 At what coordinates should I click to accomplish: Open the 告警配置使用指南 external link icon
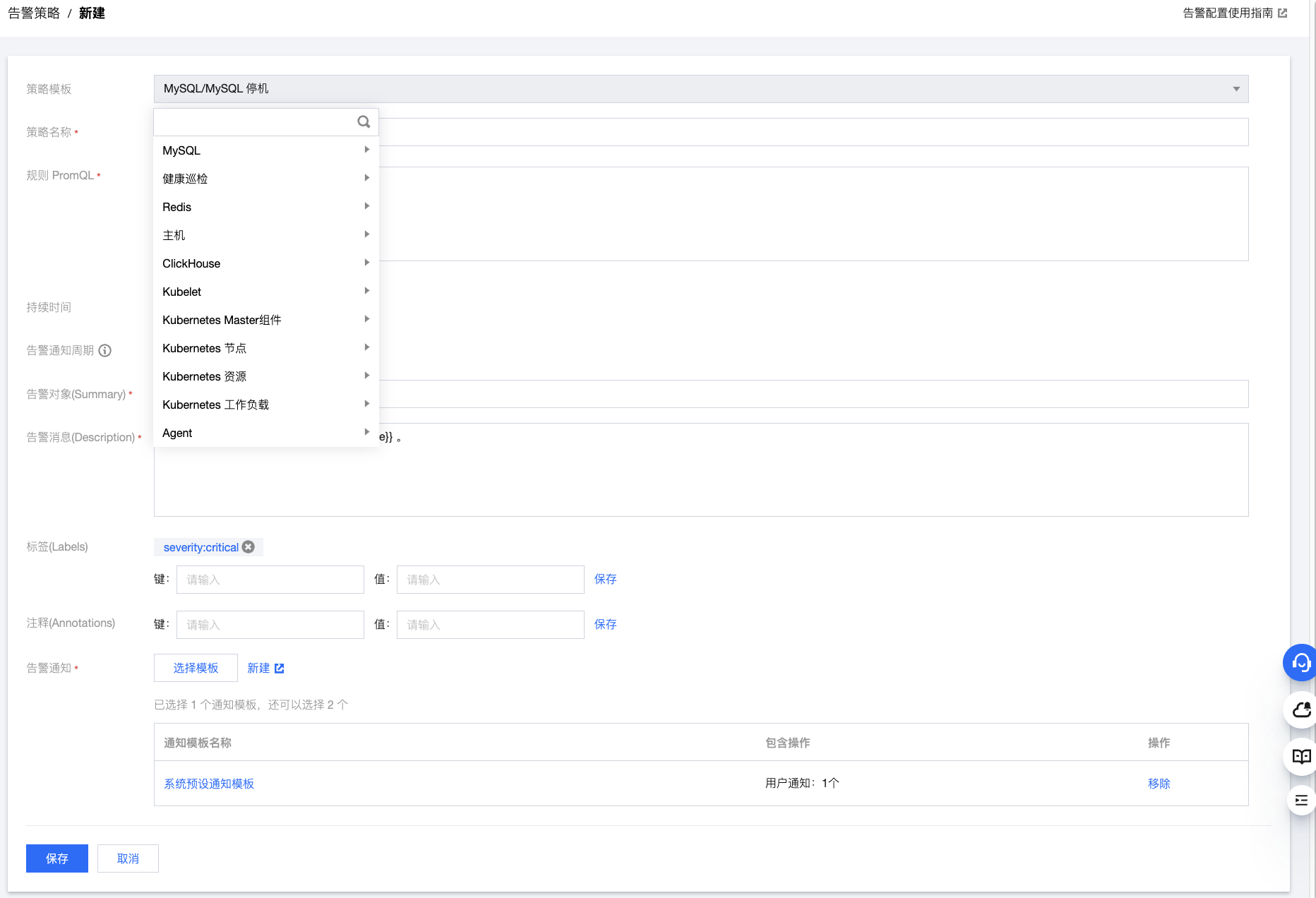point(1283,13)
